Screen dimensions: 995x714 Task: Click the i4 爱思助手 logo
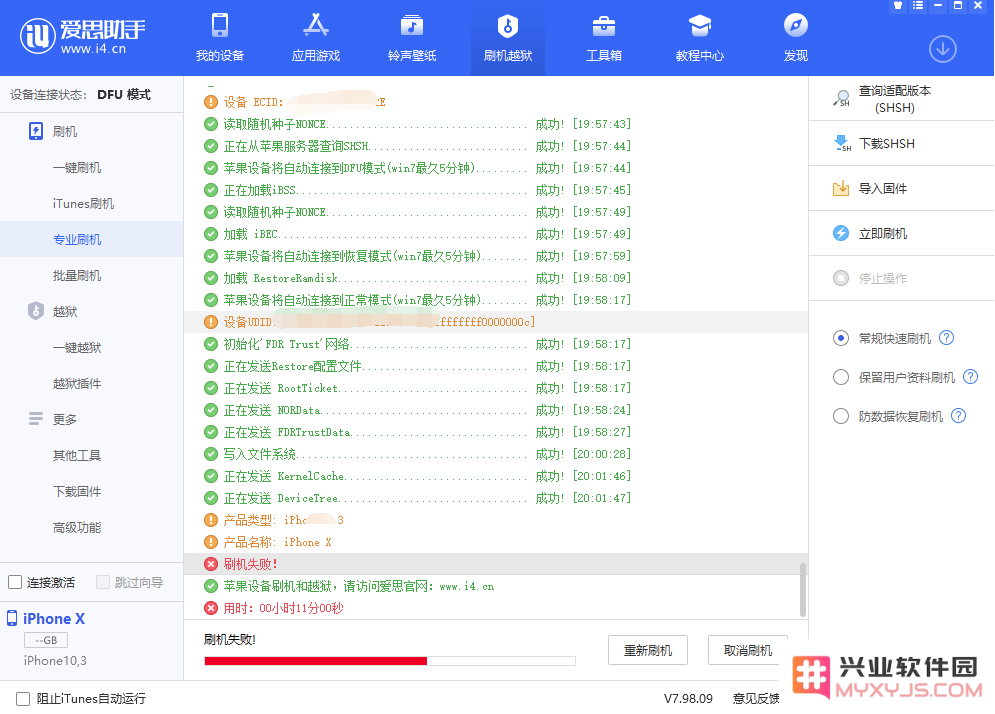click(82, 35)
